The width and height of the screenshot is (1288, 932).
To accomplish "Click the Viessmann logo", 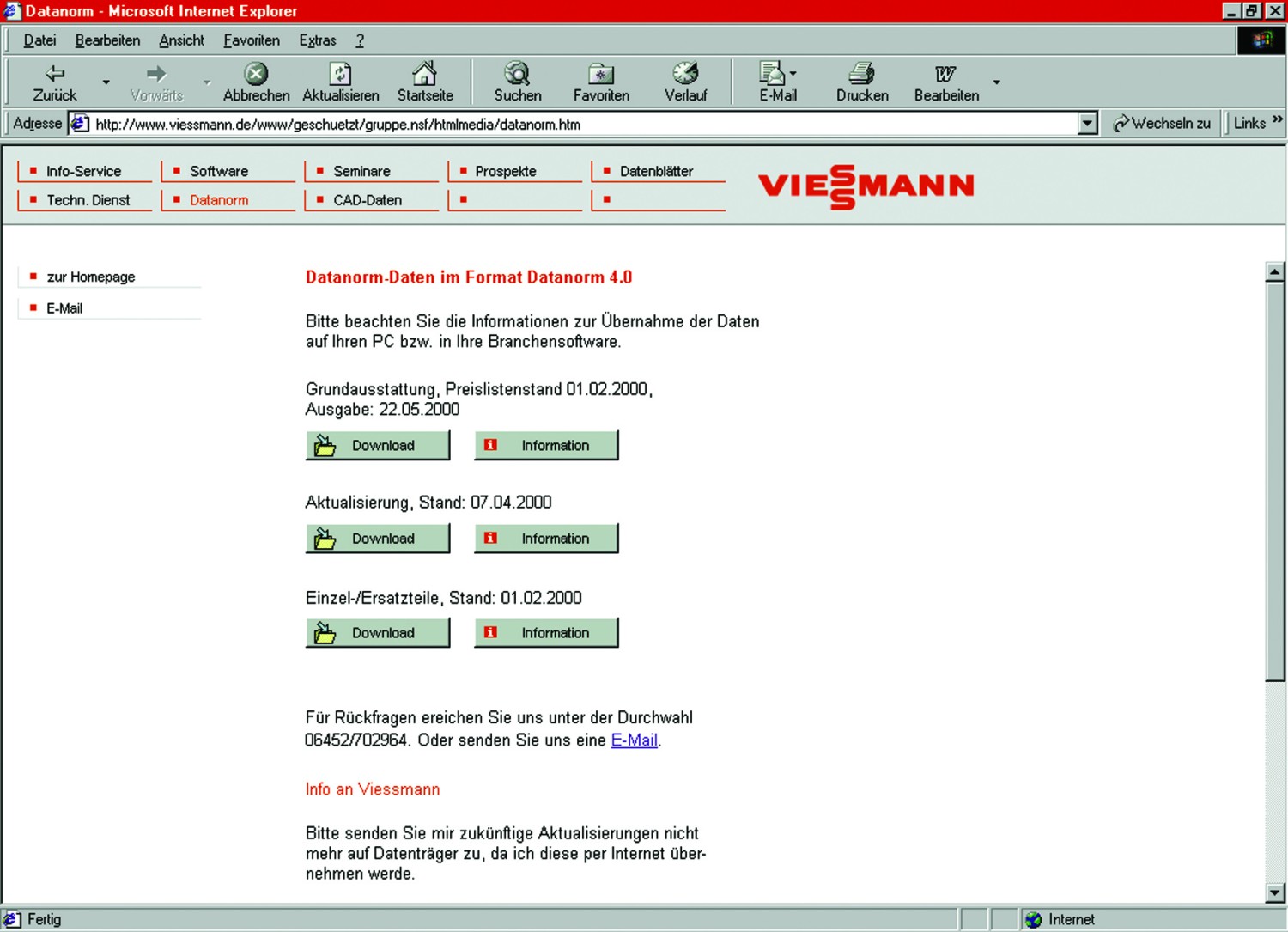I will (866, 186).
